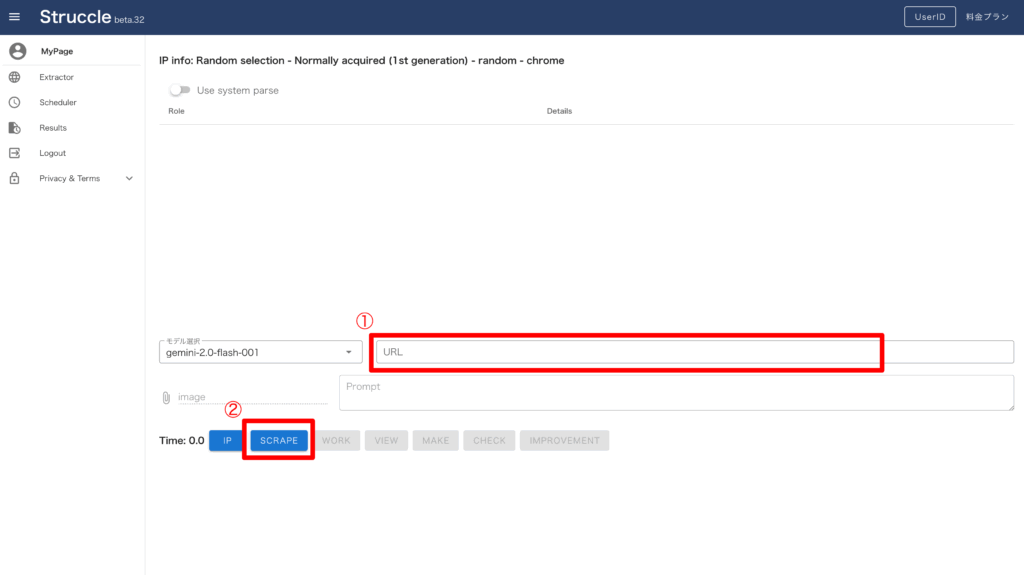Open the hamburger menu icon
The image size is (1024, 575).
[14, 17]
